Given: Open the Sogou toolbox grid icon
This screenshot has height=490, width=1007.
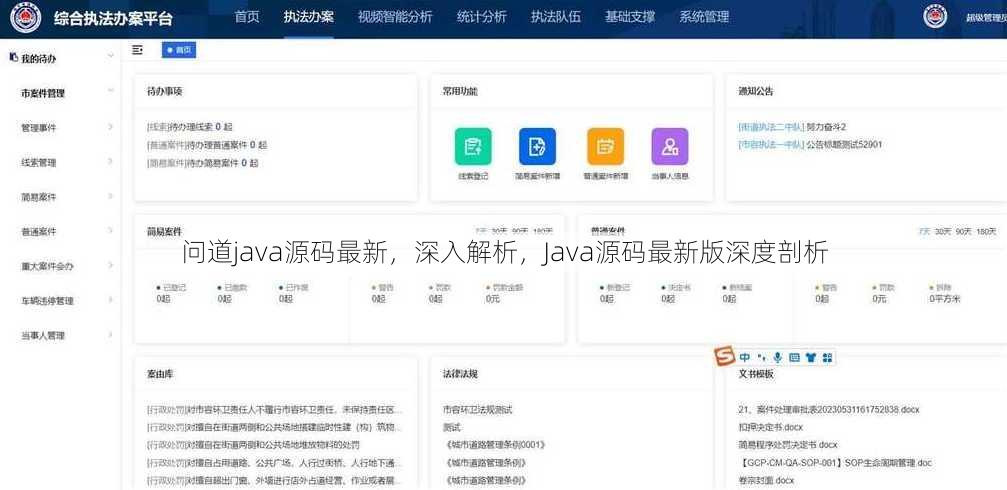Looking at the screenshot, I should pyautogui.click(x=827, y=357).
